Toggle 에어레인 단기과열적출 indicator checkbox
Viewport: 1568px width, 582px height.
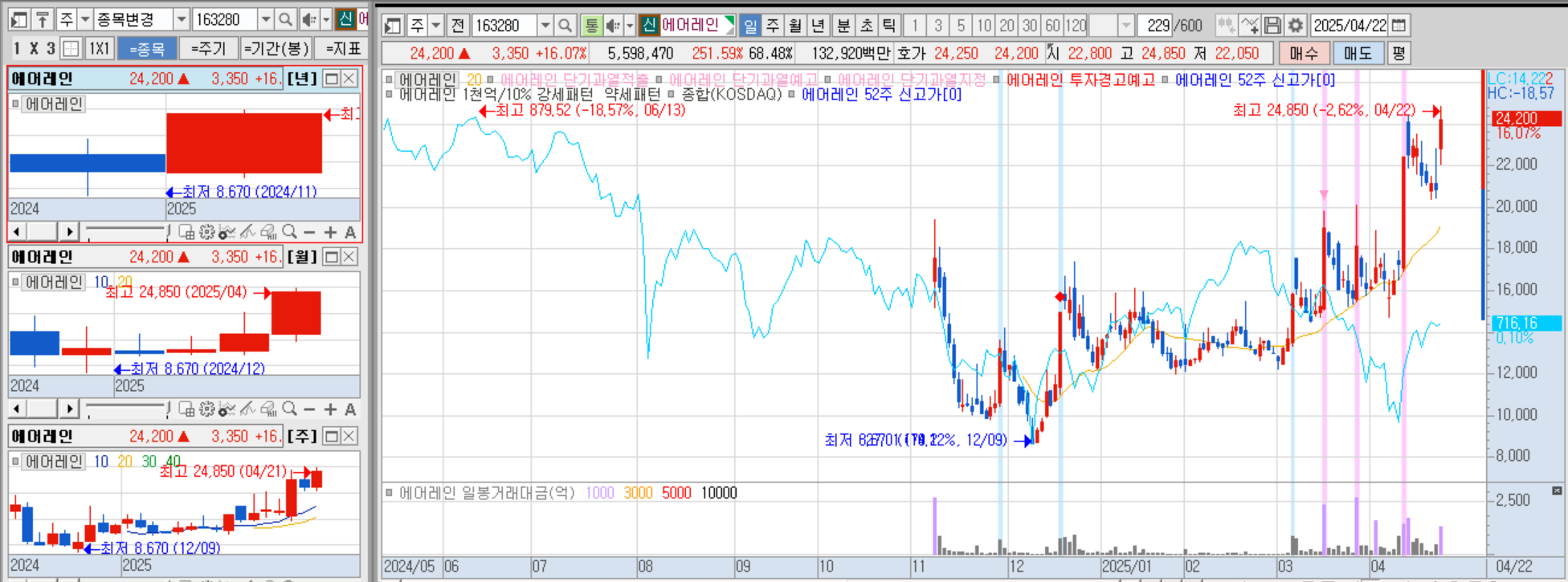click(490, 79)
